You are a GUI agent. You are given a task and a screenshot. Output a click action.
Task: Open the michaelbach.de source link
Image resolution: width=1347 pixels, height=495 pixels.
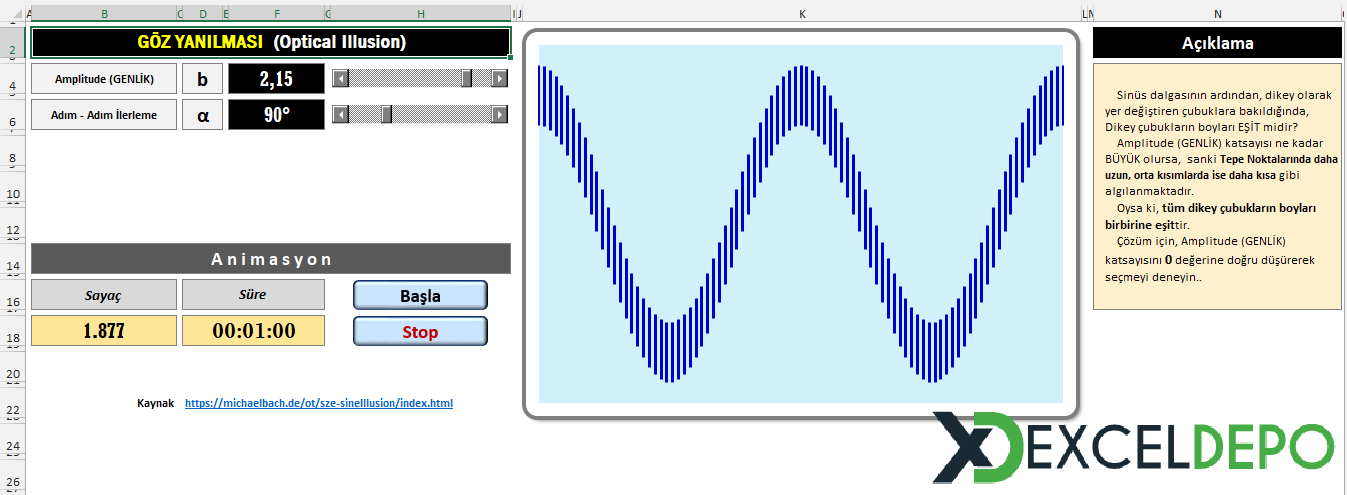[319, 403]
